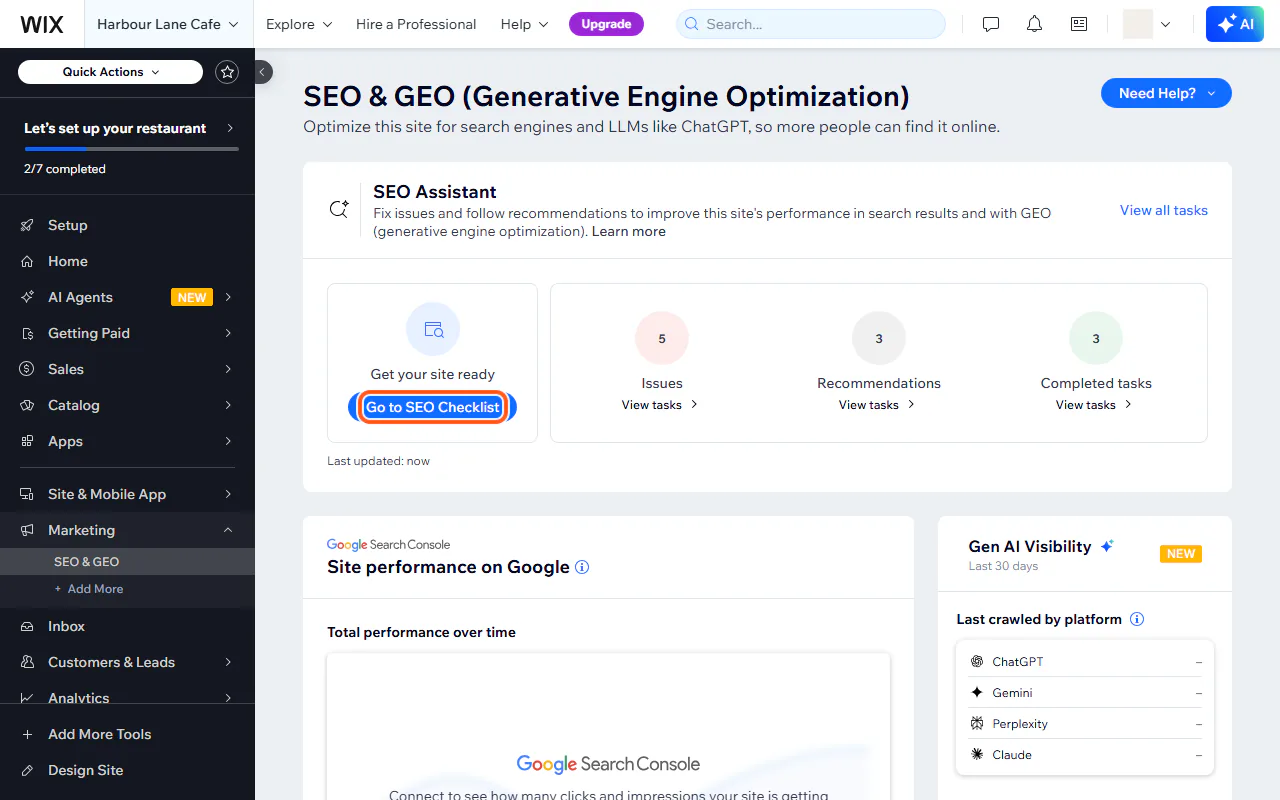The height and width of the screenshot is (800, 1280).
Task: View tasks under Recommendations
Action: tap(877, 405)
